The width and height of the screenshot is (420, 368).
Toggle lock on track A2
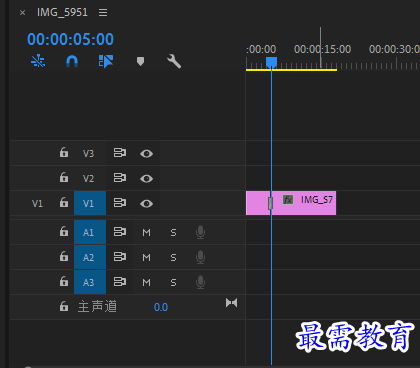64,257
